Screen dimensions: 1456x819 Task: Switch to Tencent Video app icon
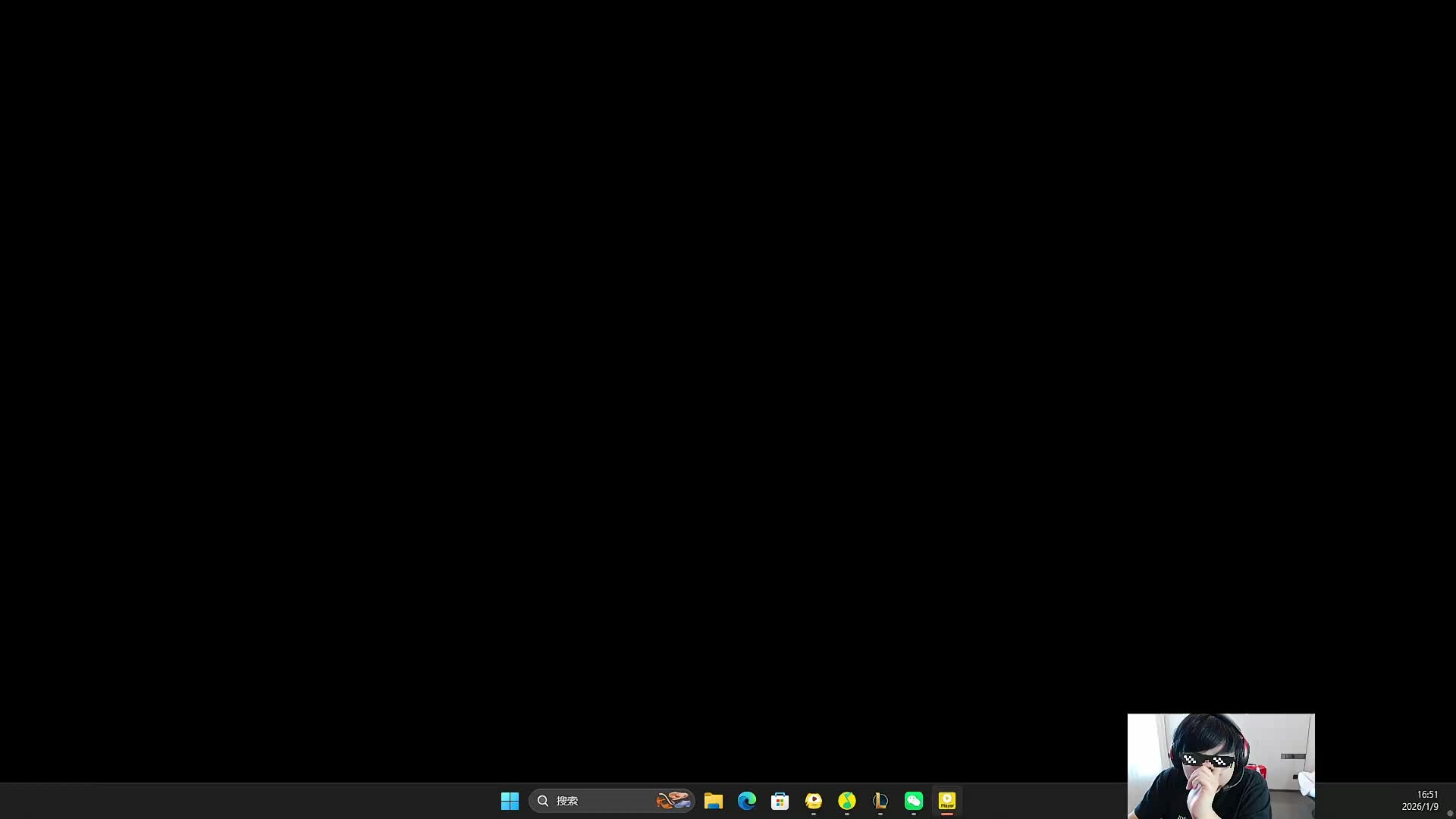[x=813, y=801]
